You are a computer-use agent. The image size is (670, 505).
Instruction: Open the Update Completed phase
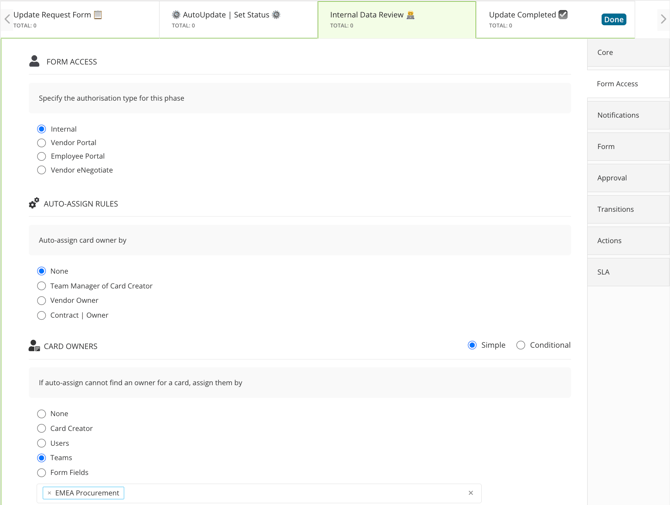pos(538,19)
